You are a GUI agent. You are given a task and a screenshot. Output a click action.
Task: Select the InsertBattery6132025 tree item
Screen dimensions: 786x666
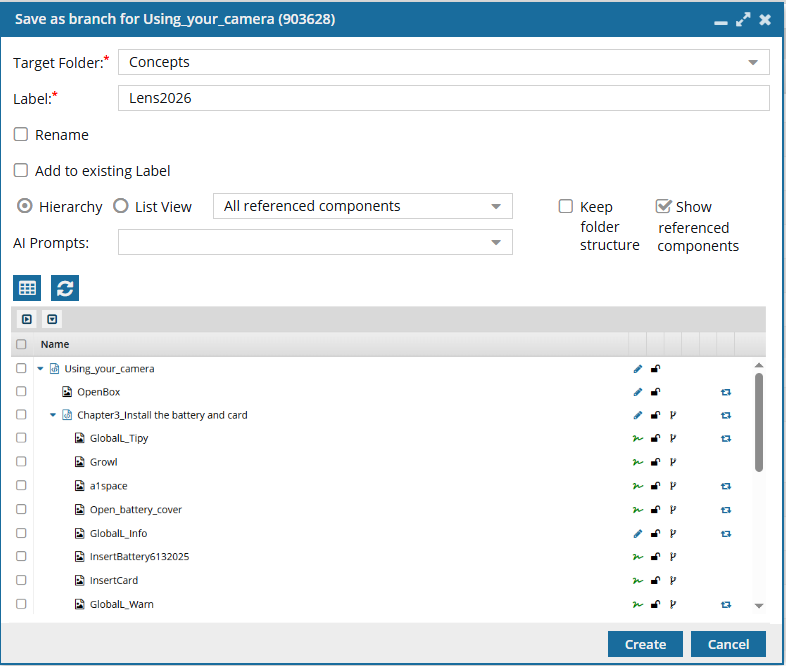(x=139, y=557)
